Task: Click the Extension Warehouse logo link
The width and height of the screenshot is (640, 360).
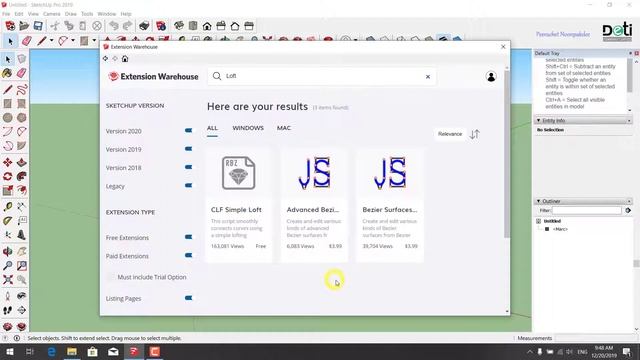Action: point(153,76)
